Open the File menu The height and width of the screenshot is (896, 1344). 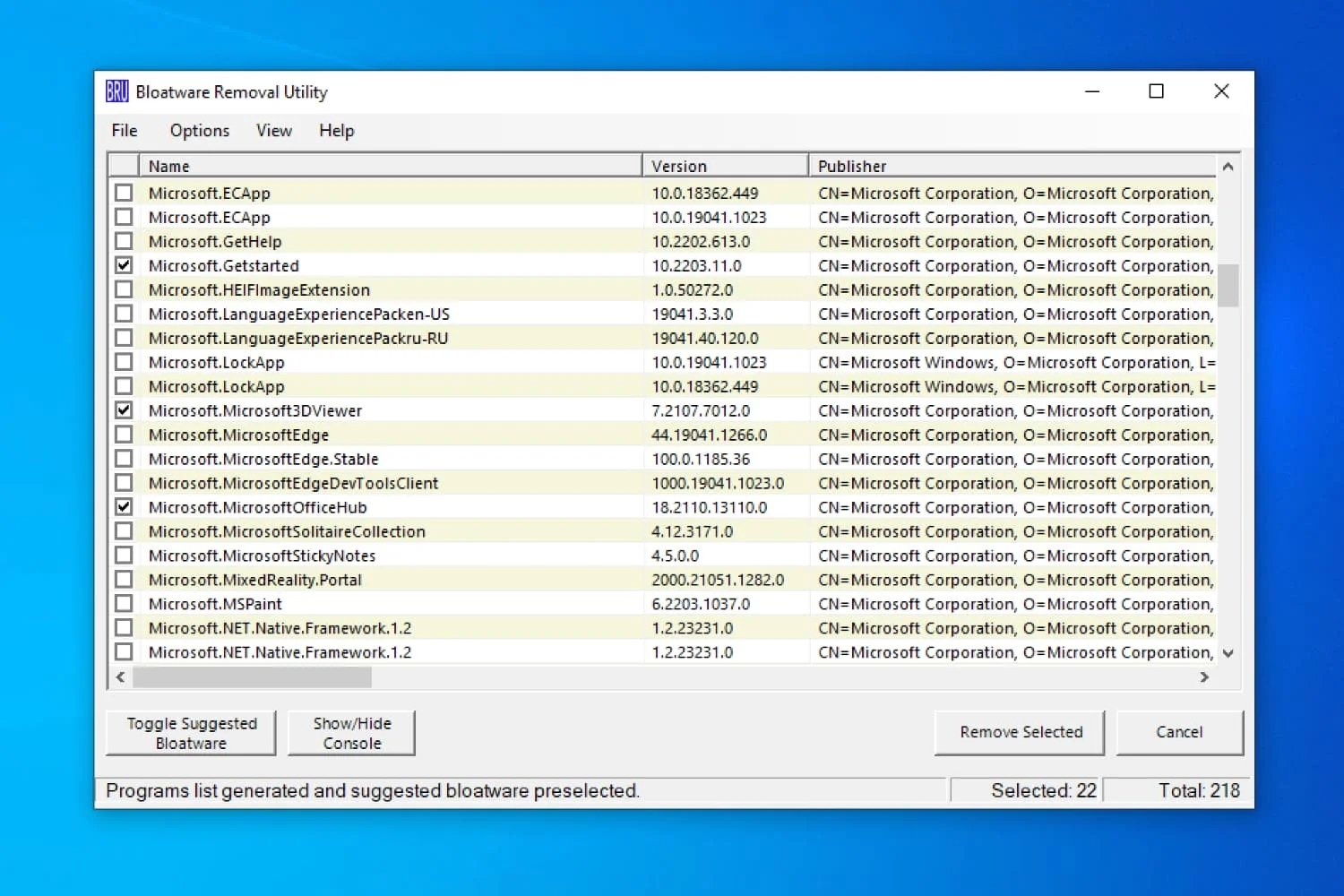pos(125,131)
